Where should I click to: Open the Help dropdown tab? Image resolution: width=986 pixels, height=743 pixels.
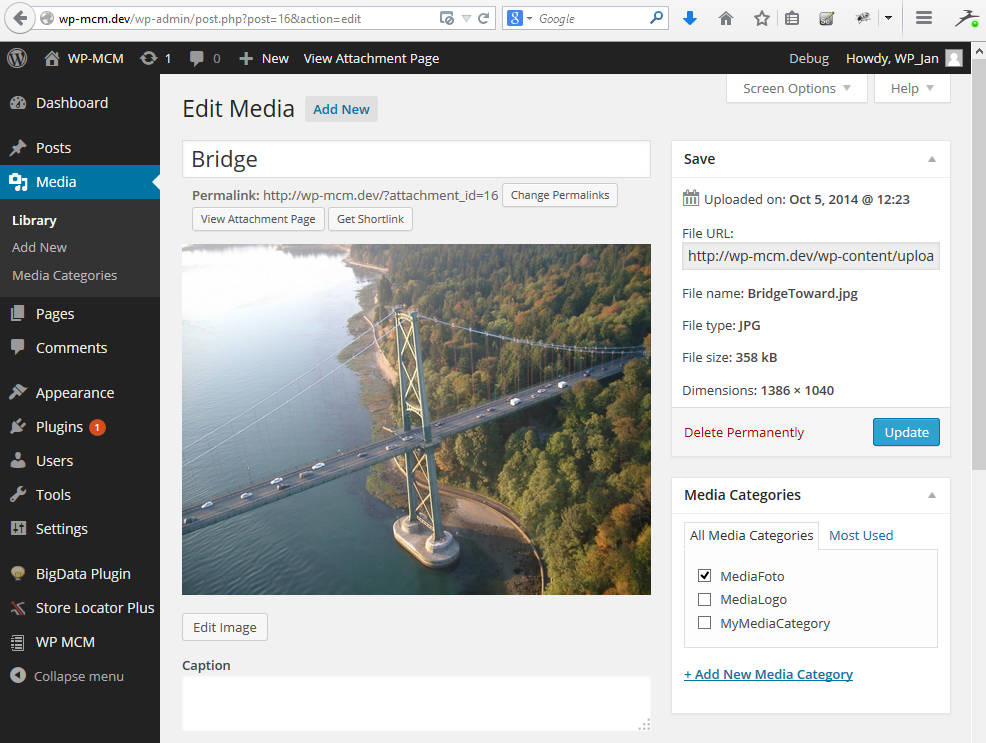pyautogui.click(x=912, y=88)
